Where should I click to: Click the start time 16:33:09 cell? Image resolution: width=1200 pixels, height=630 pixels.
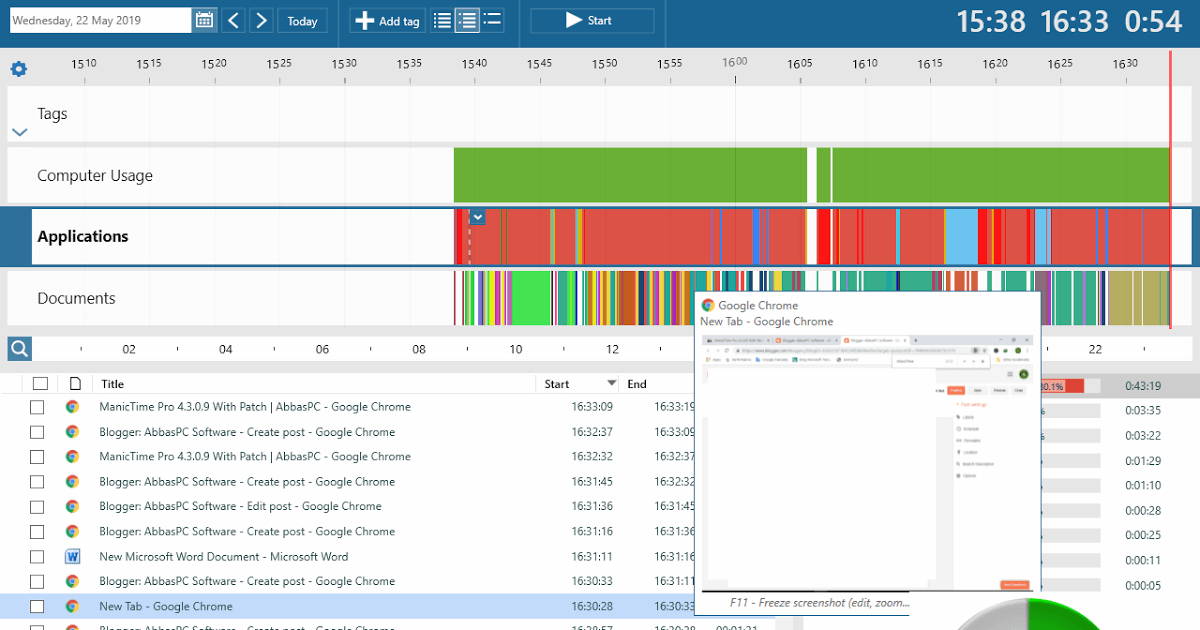592,407
